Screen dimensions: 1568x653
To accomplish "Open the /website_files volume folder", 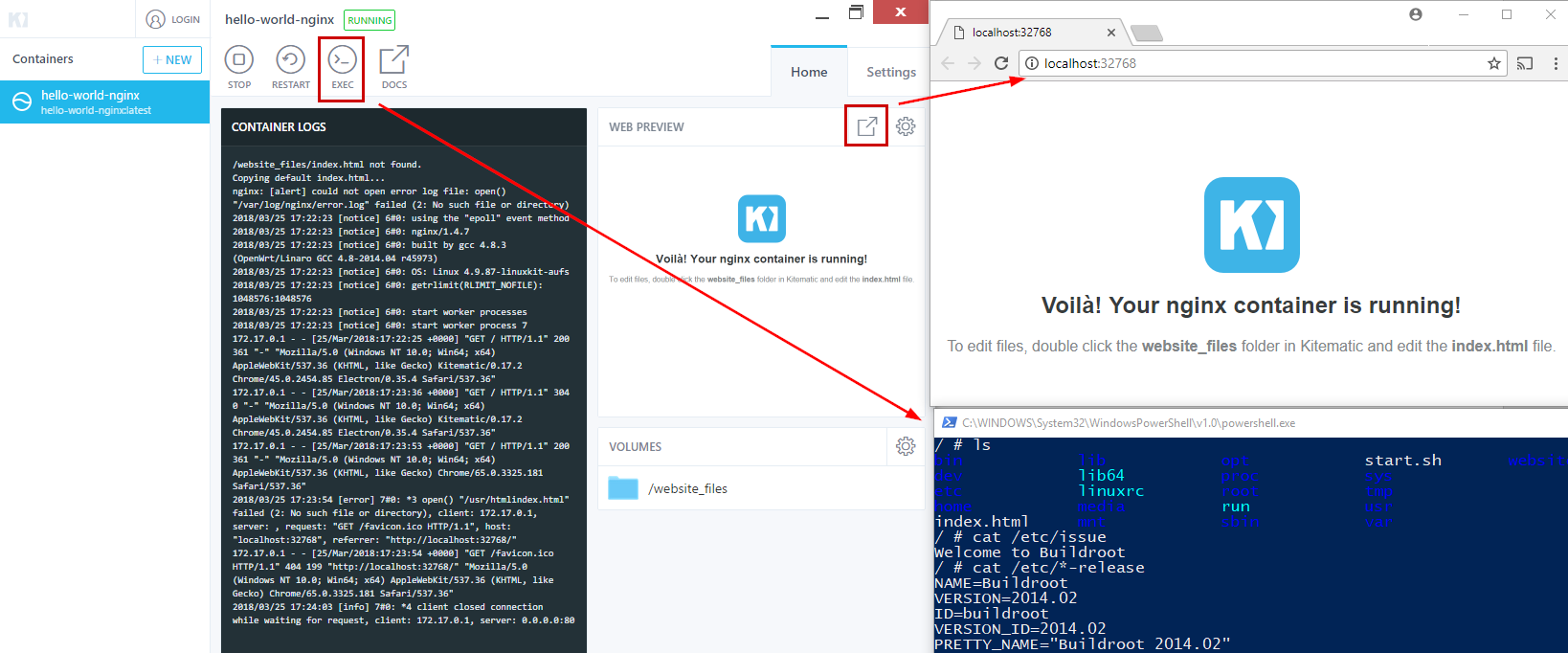I will tap(623, 488).
